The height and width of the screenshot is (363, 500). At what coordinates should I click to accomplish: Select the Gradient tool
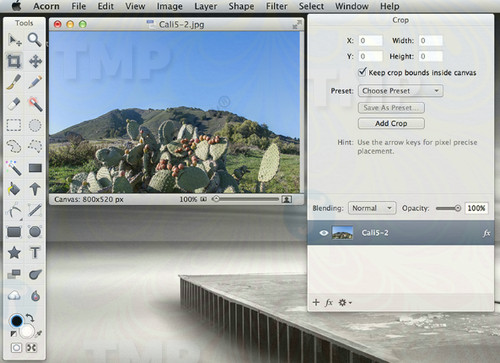click(x=35, y=168)
